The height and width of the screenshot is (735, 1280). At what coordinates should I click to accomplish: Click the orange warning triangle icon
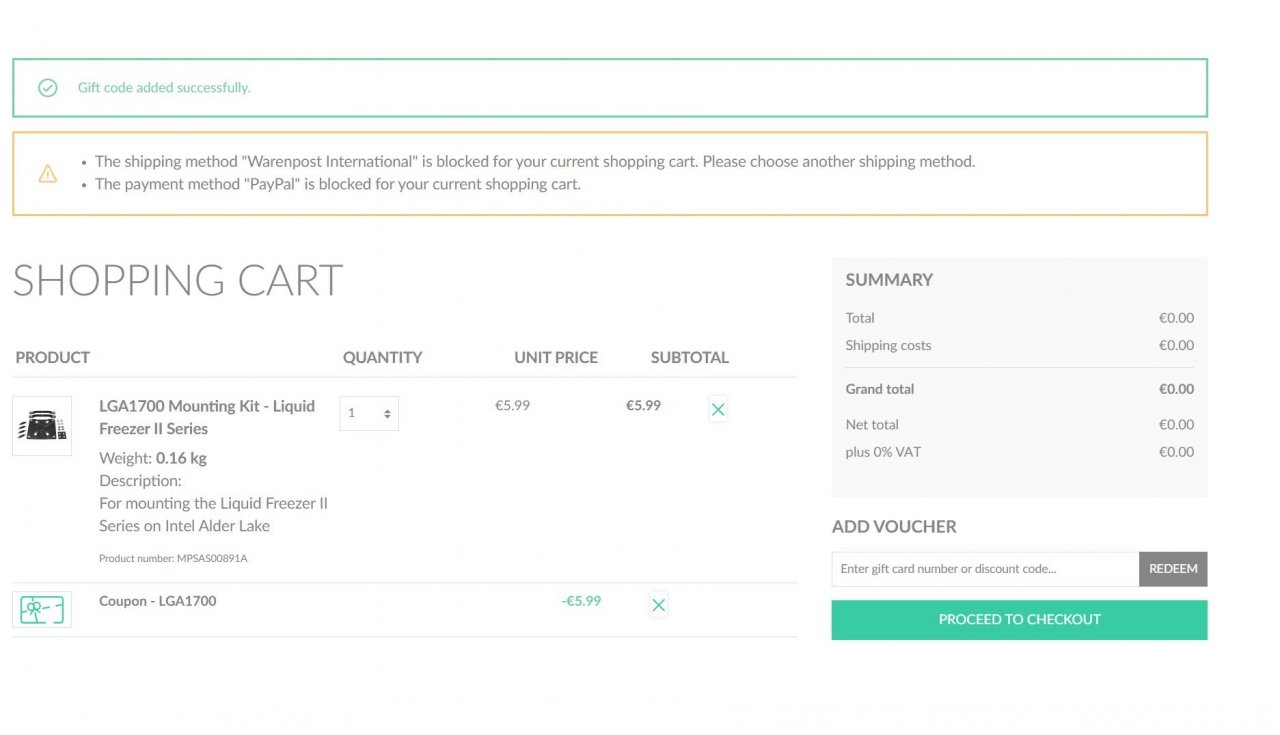pyautogui.click(x=48, y=173)
